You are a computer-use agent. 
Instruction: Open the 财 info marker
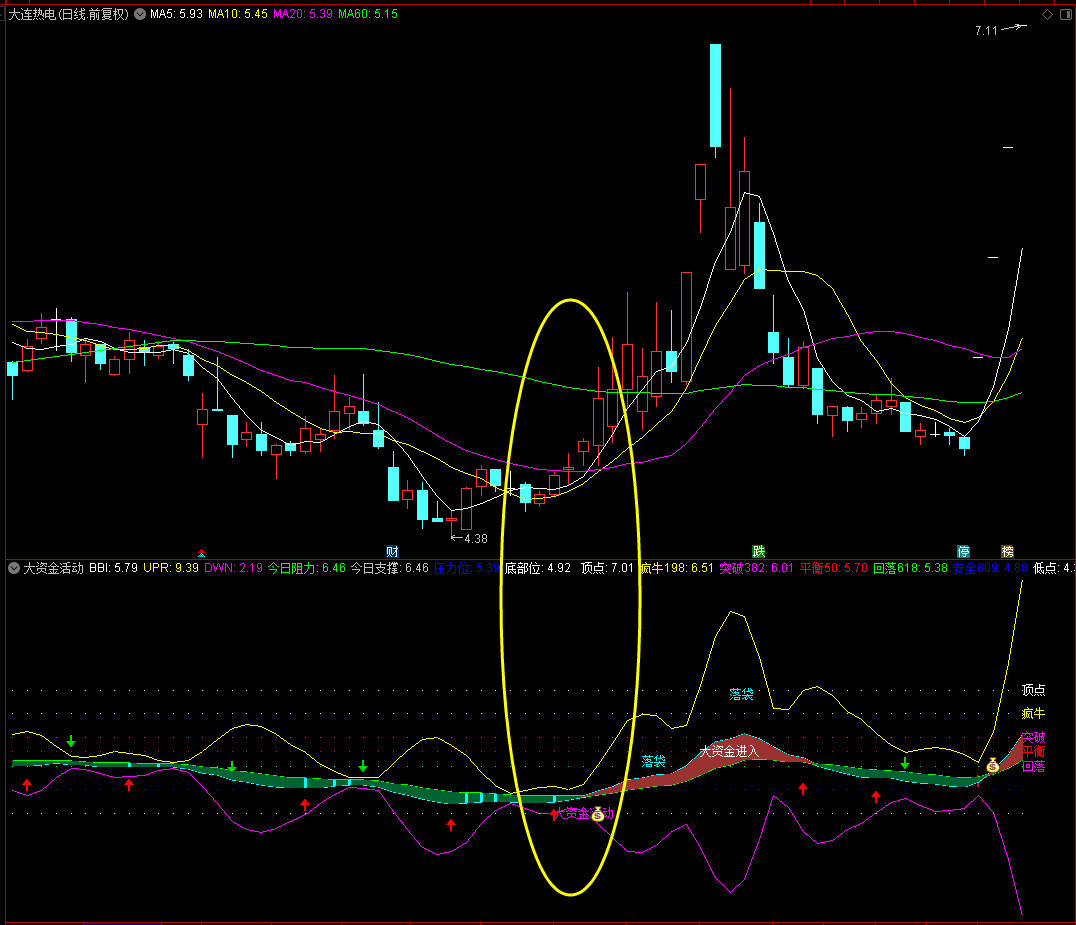[x=393, y=552]
